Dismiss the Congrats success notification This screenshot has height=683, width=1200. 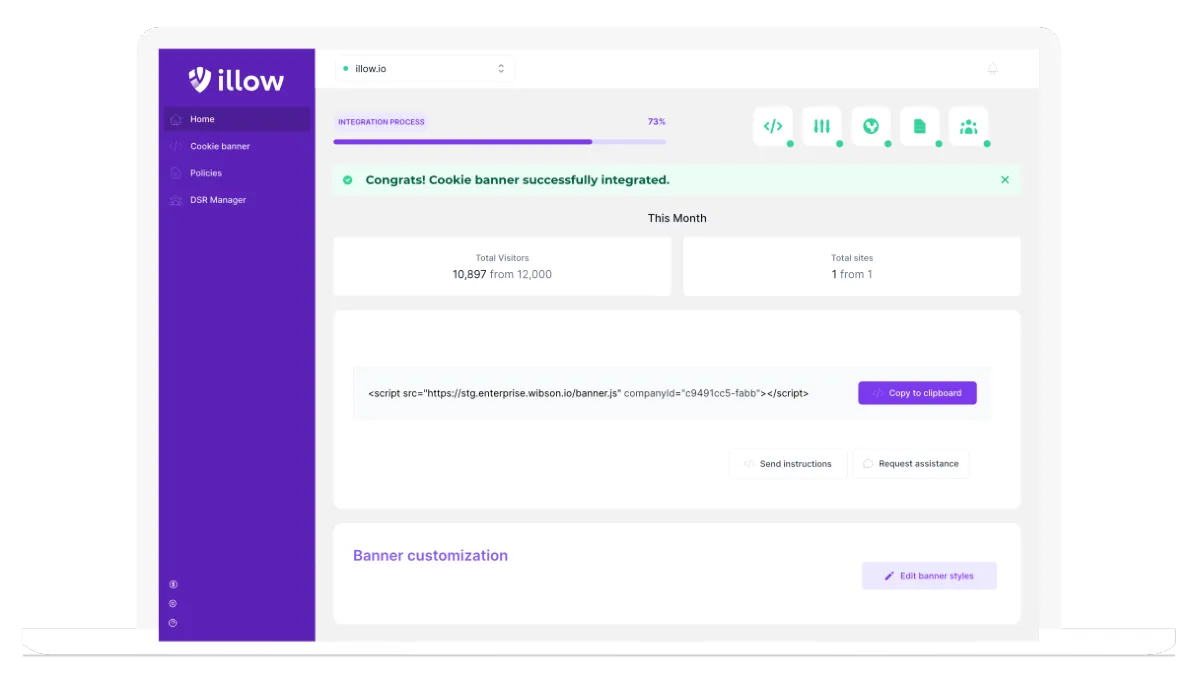[1005, 180]
